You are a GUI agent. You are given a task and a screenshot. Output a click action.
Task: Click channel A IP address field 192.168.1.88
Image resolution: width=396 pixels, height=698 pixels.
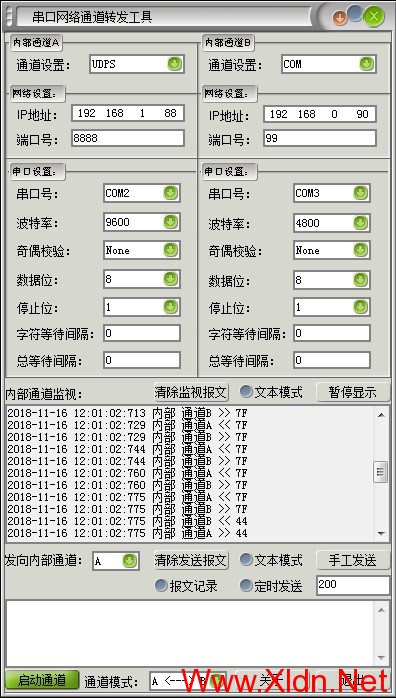[x=128, y=113]
